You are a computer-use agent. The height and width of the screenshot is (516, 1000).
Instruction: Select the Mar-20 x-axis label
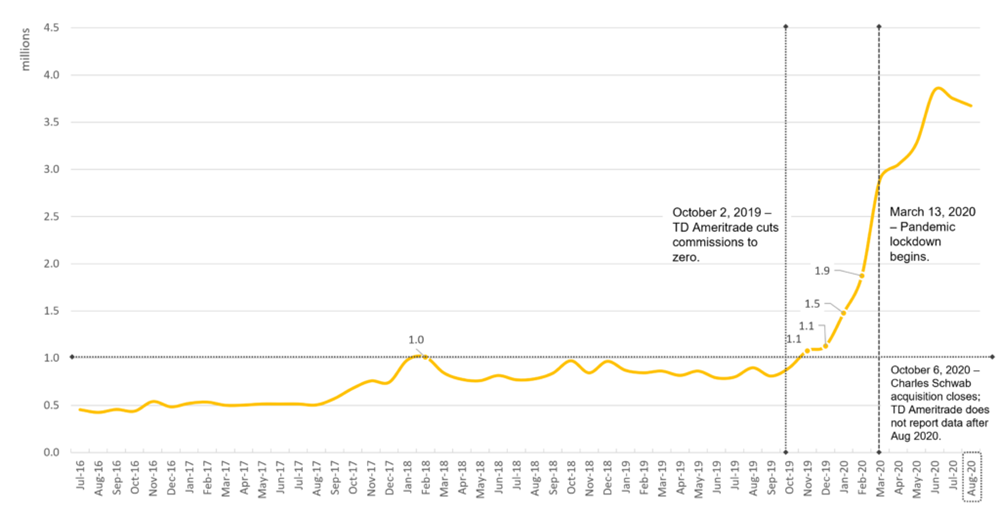(x=878, y=475)
